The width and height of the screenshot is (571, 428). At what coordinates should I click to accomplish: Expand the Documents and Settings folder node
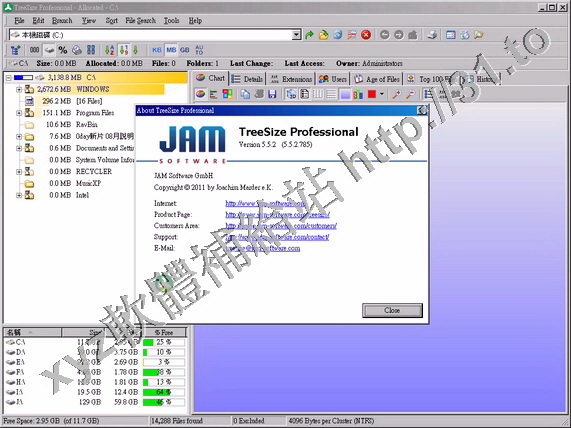19,148
